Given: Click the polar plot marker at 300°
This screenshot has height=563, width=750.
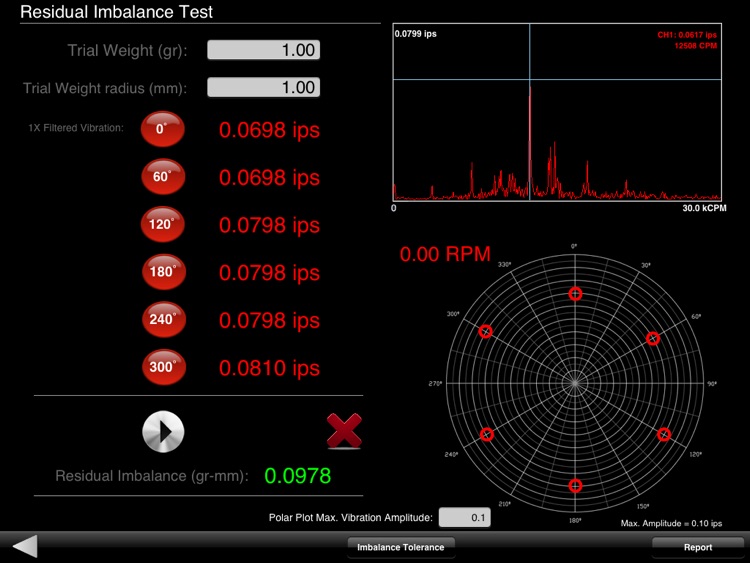Looking at the screenshot, I should [485, 331].
